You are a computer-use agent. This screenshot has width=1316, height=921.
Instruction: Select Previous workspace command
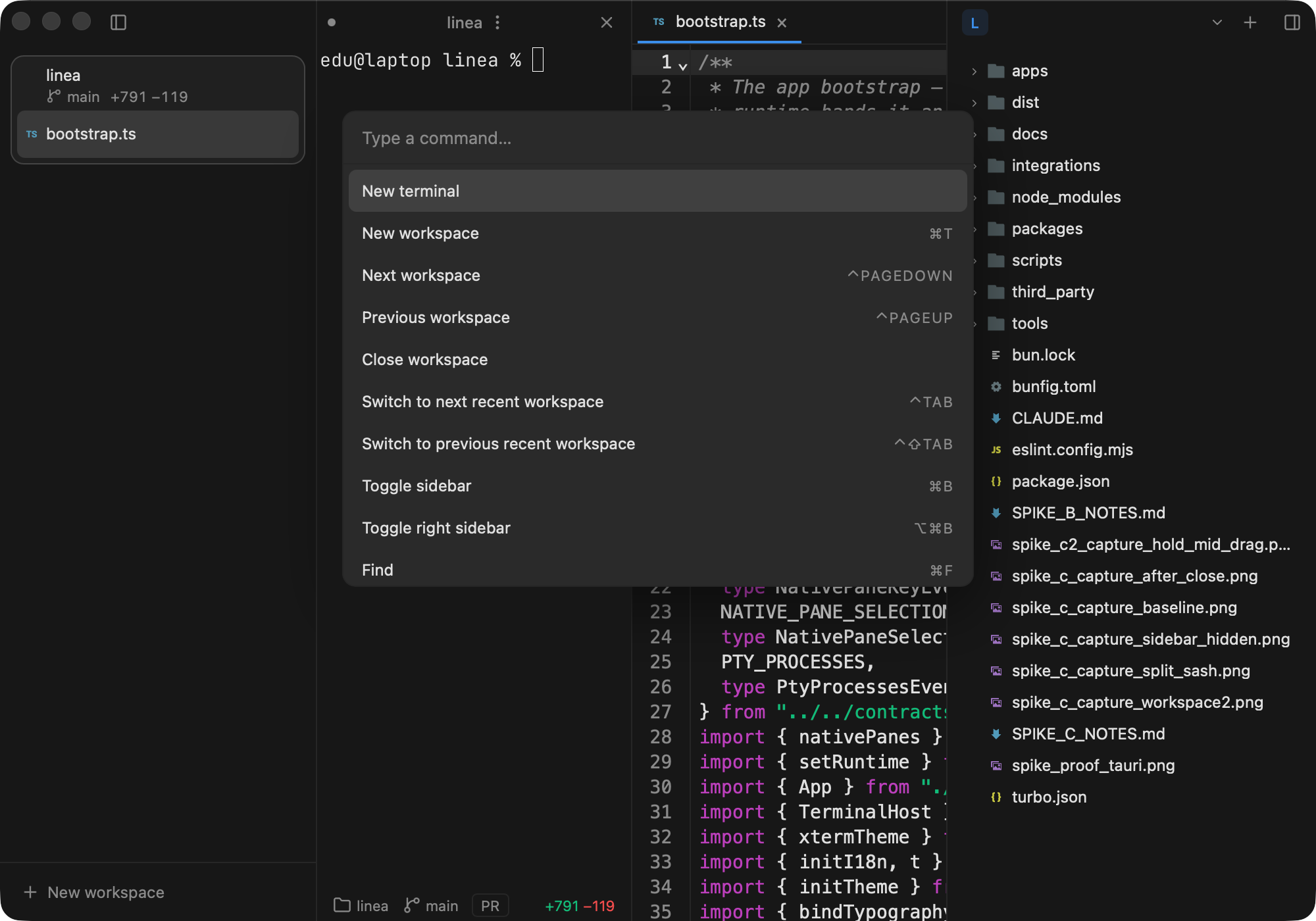[658, 318]
